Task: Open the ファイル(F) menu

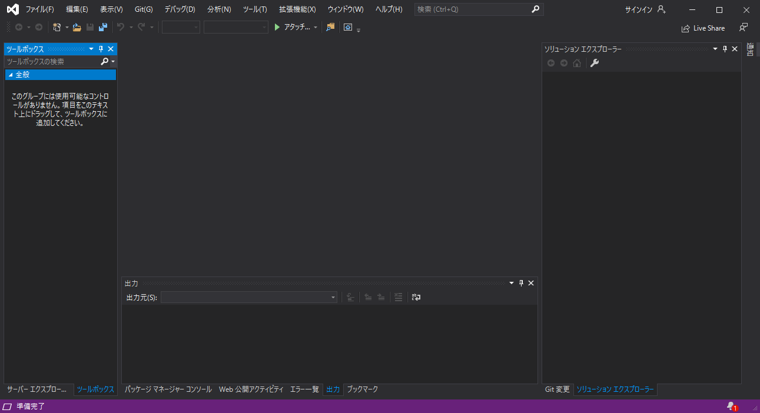Action: pos(40,9)
